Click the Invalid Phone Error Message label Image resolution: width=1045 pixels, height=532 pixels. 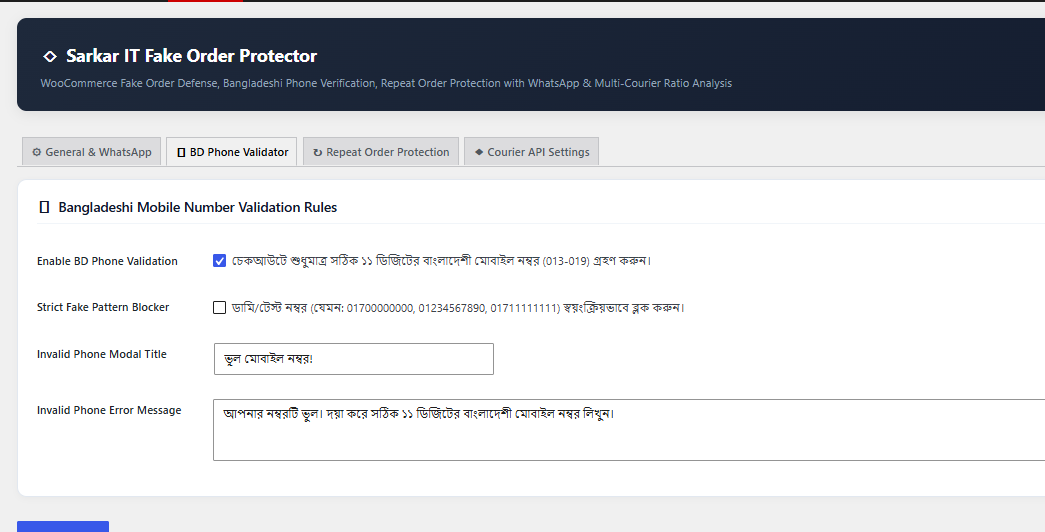click(x=109, y=410)
